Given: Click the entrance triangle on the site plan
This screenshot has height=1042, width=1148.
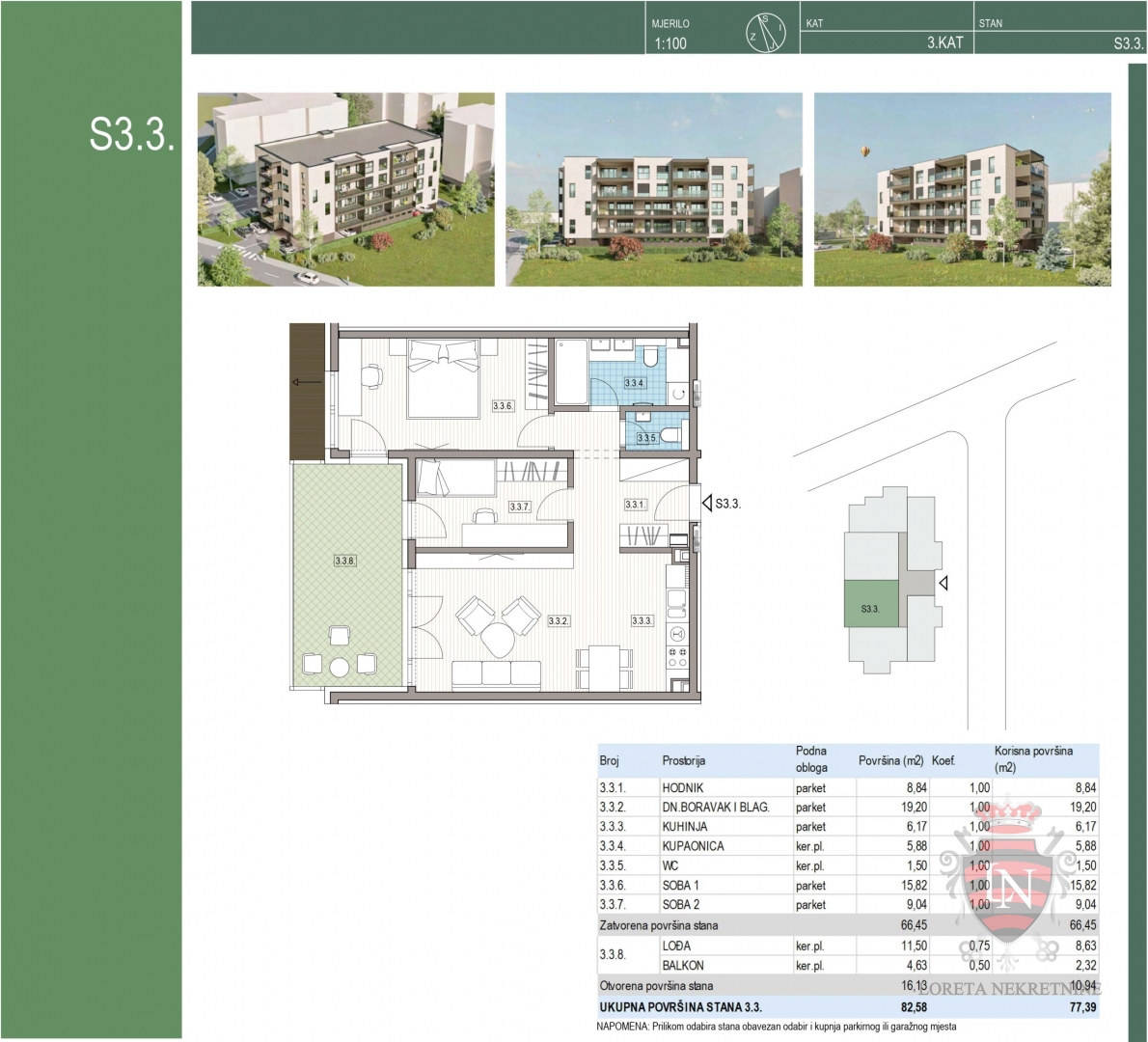Looking at the screenshot, I should coord(944,583).
